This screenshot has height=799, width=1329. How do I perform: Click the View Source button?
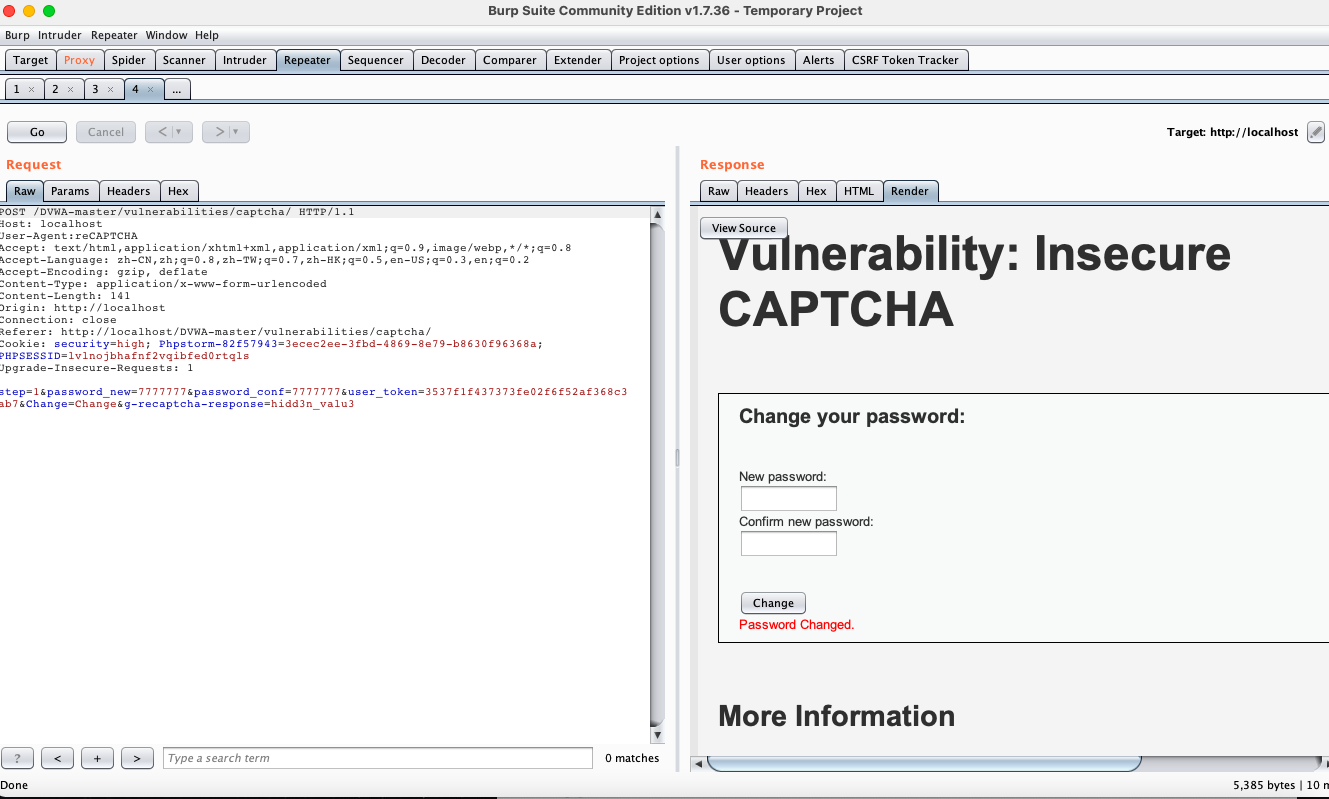click(x=744, y=228)
